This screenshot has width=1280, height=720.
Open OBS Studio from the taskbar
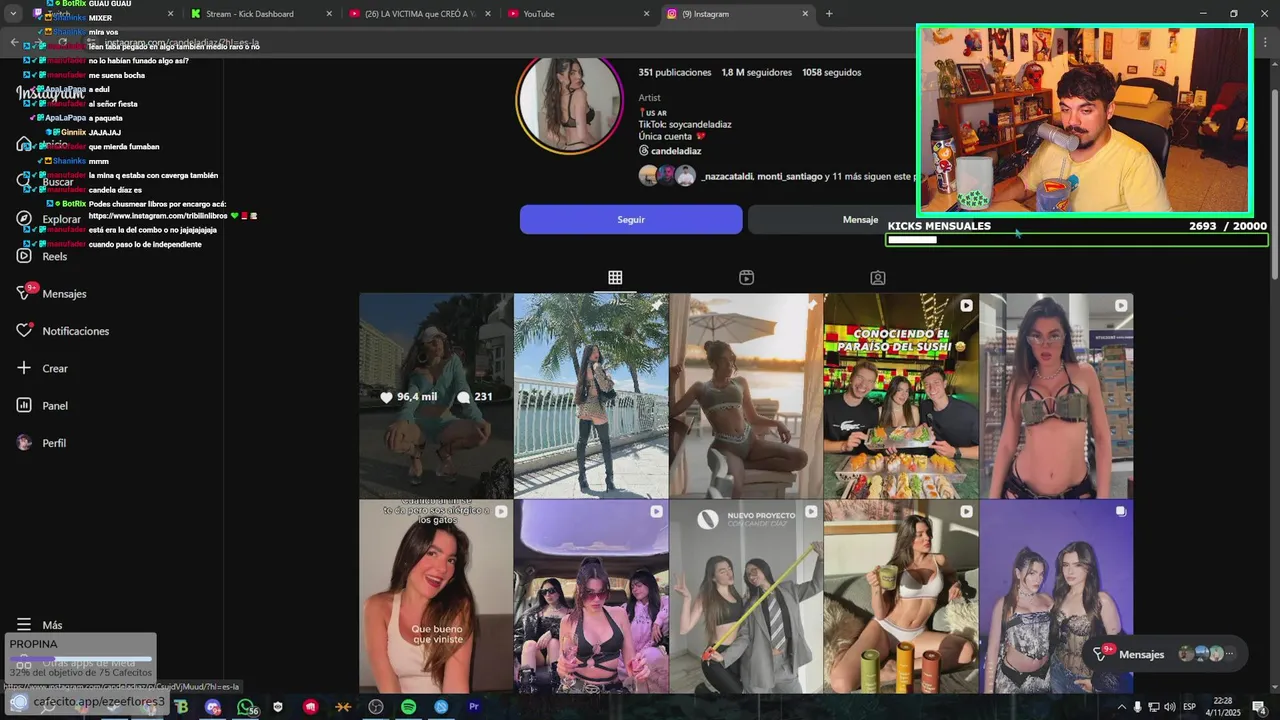(x=376, y=707)
